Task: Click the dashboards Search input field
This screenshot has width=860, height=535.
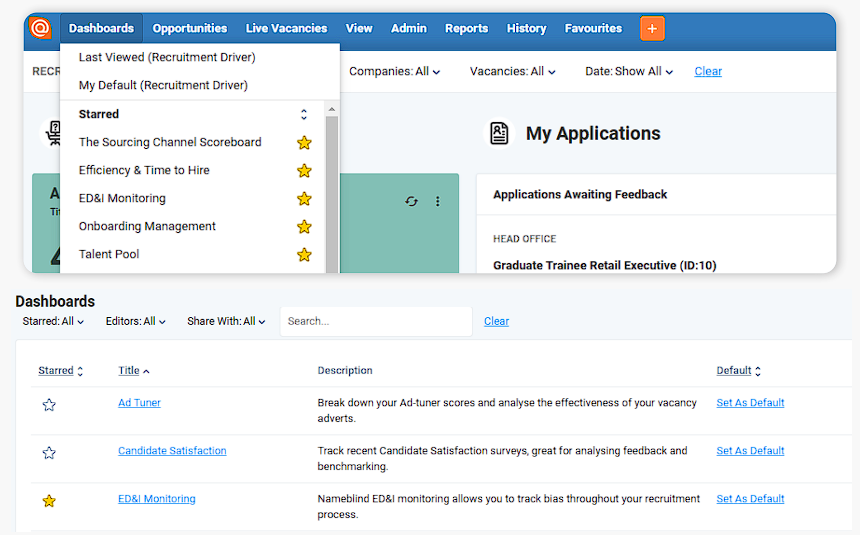Action: pos(376,322)
